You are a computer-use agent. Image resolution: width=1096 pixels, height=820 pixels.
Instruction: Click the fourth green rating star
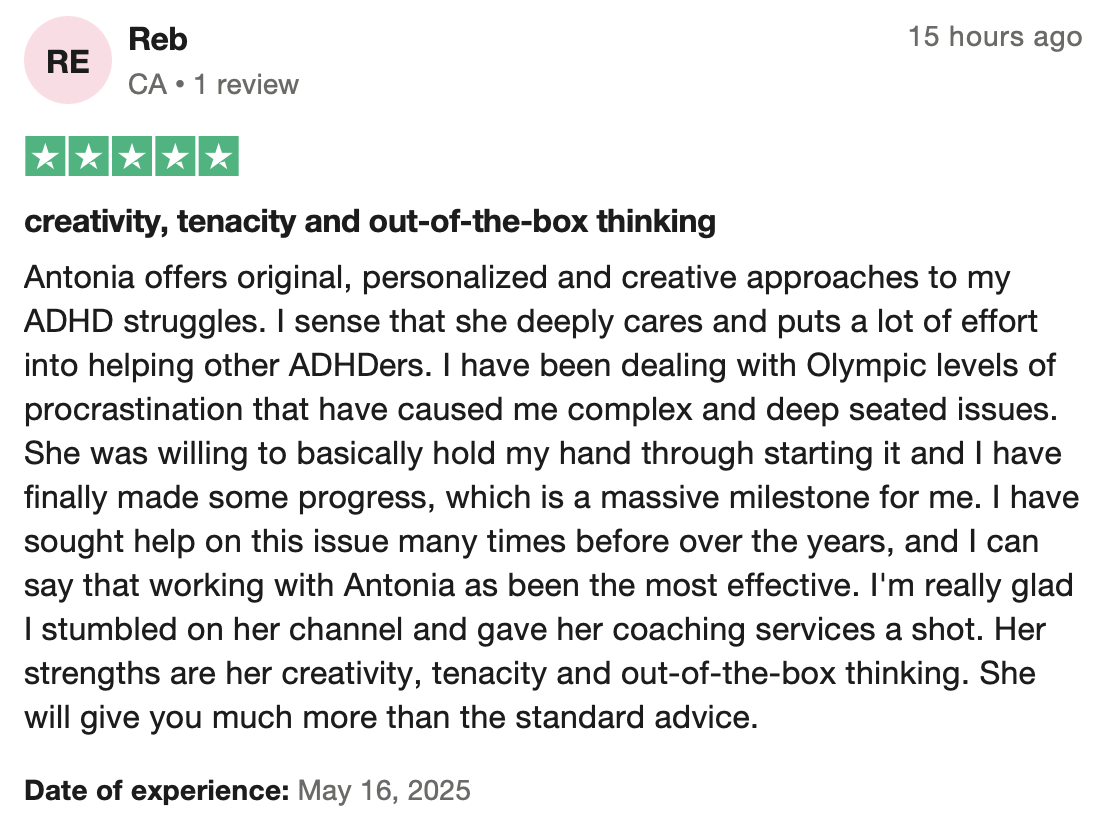[x=174, y=156]
